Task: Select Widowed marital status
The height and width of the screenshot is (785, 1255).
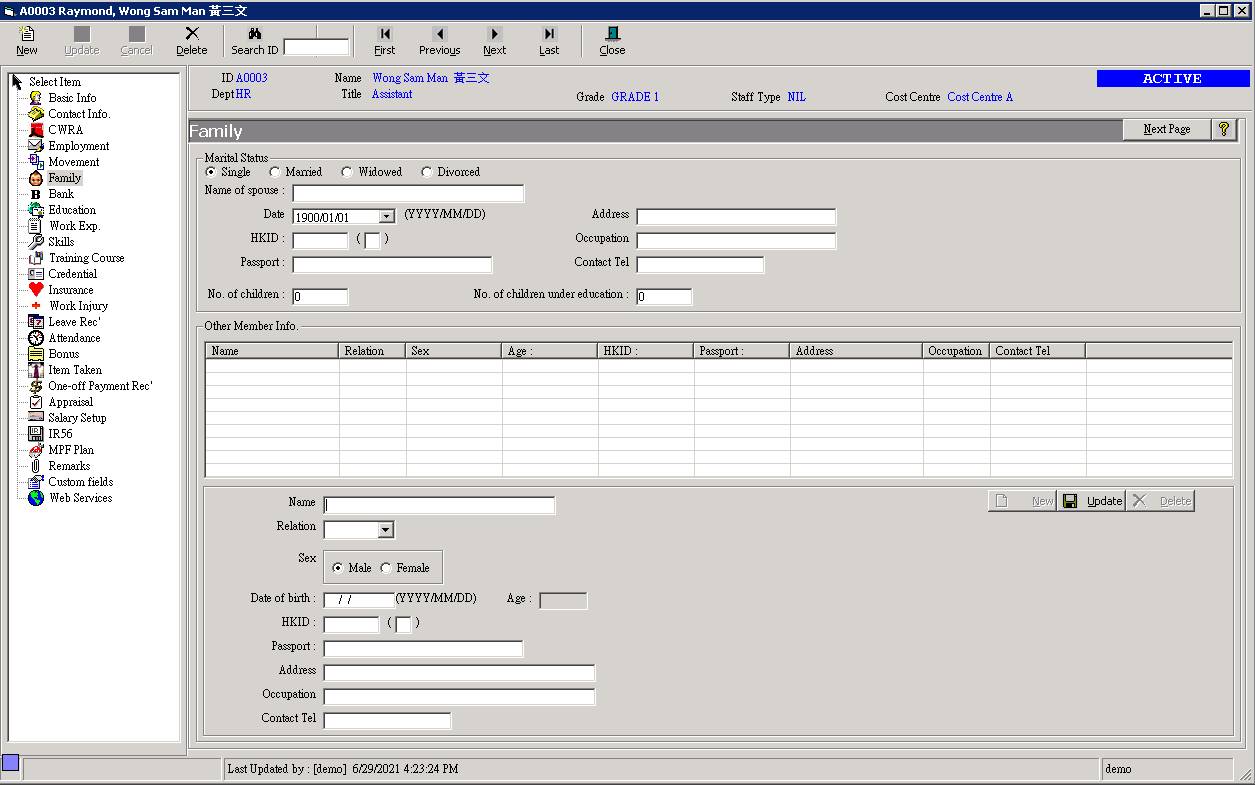Action: pyautogui.click(x=347, y=172)
